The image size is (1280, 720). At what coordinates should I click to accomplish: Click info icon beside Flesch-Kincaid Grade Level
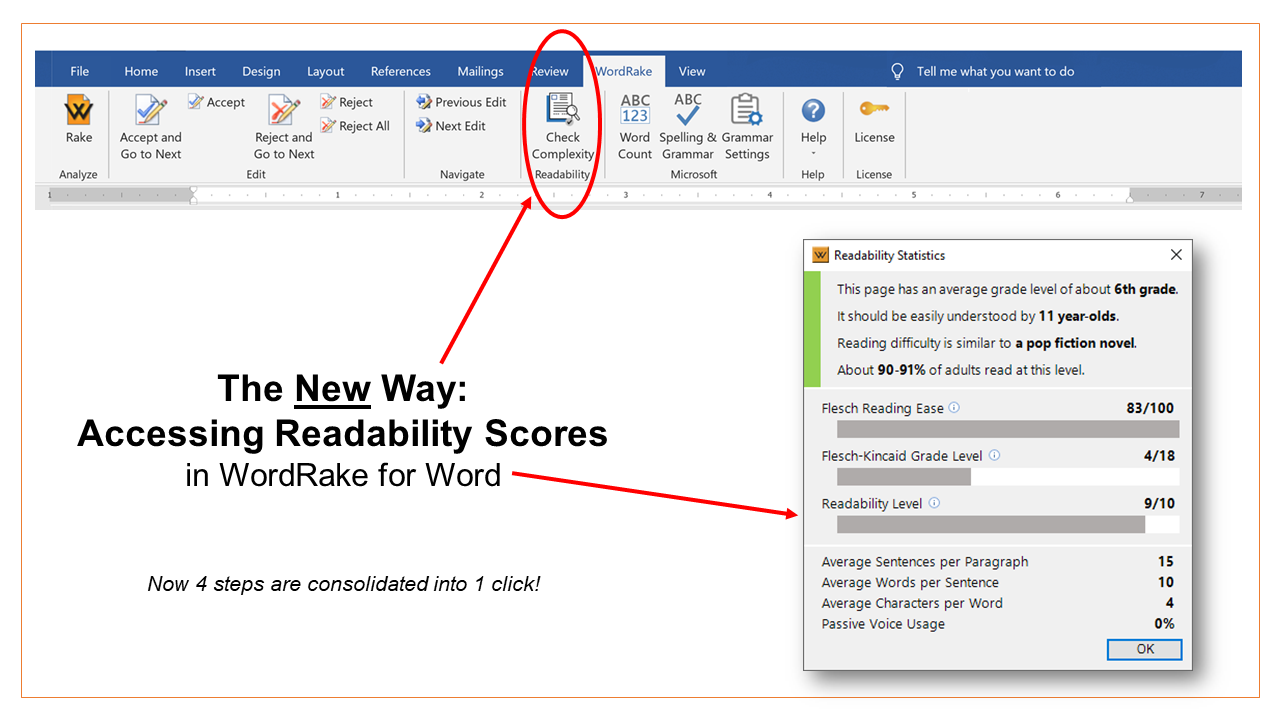[x=994, y=455]
